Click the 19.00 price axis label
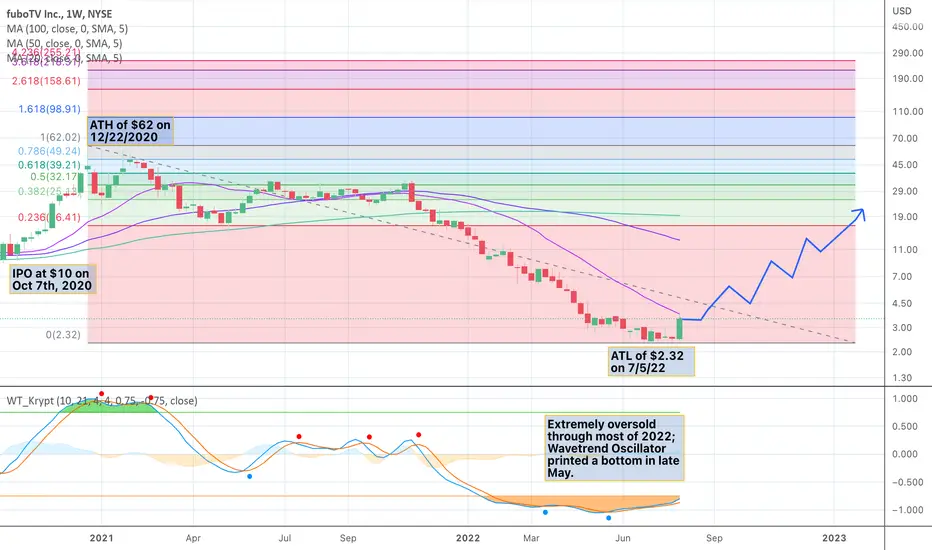Viewport: 932px width, 550px height. point(905,217)
